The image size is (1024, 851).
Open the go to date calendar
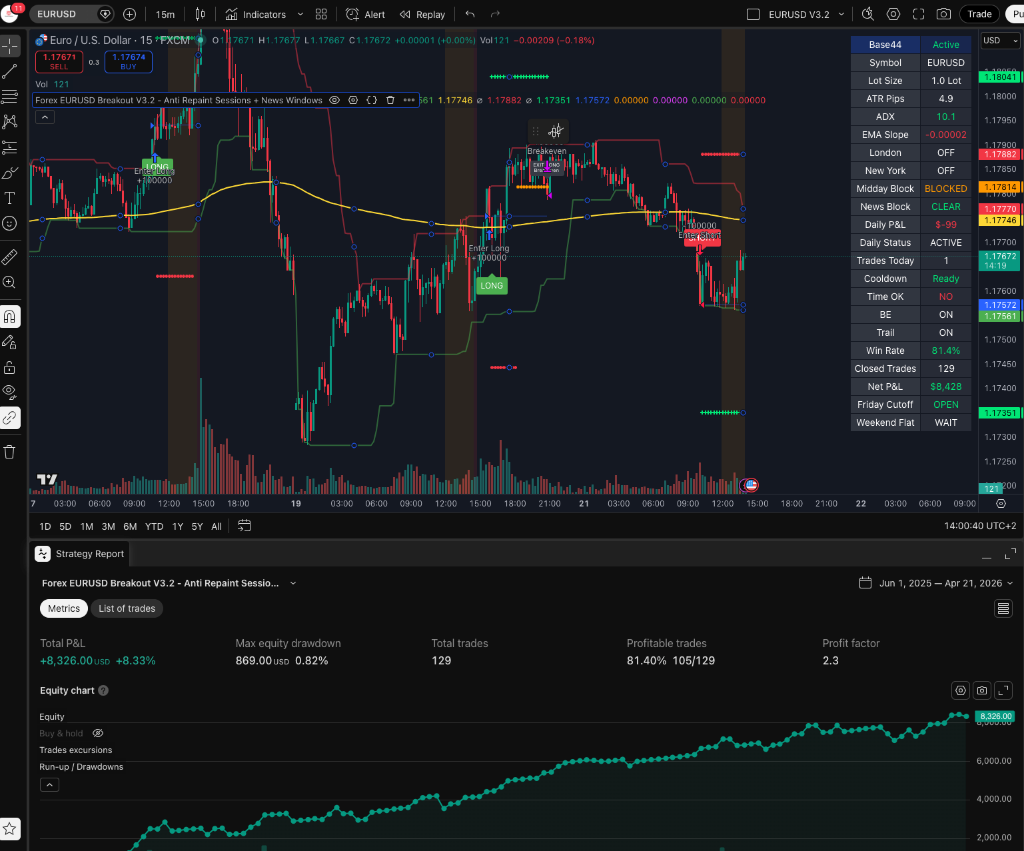pyautogui.click(x=244, y=526)
